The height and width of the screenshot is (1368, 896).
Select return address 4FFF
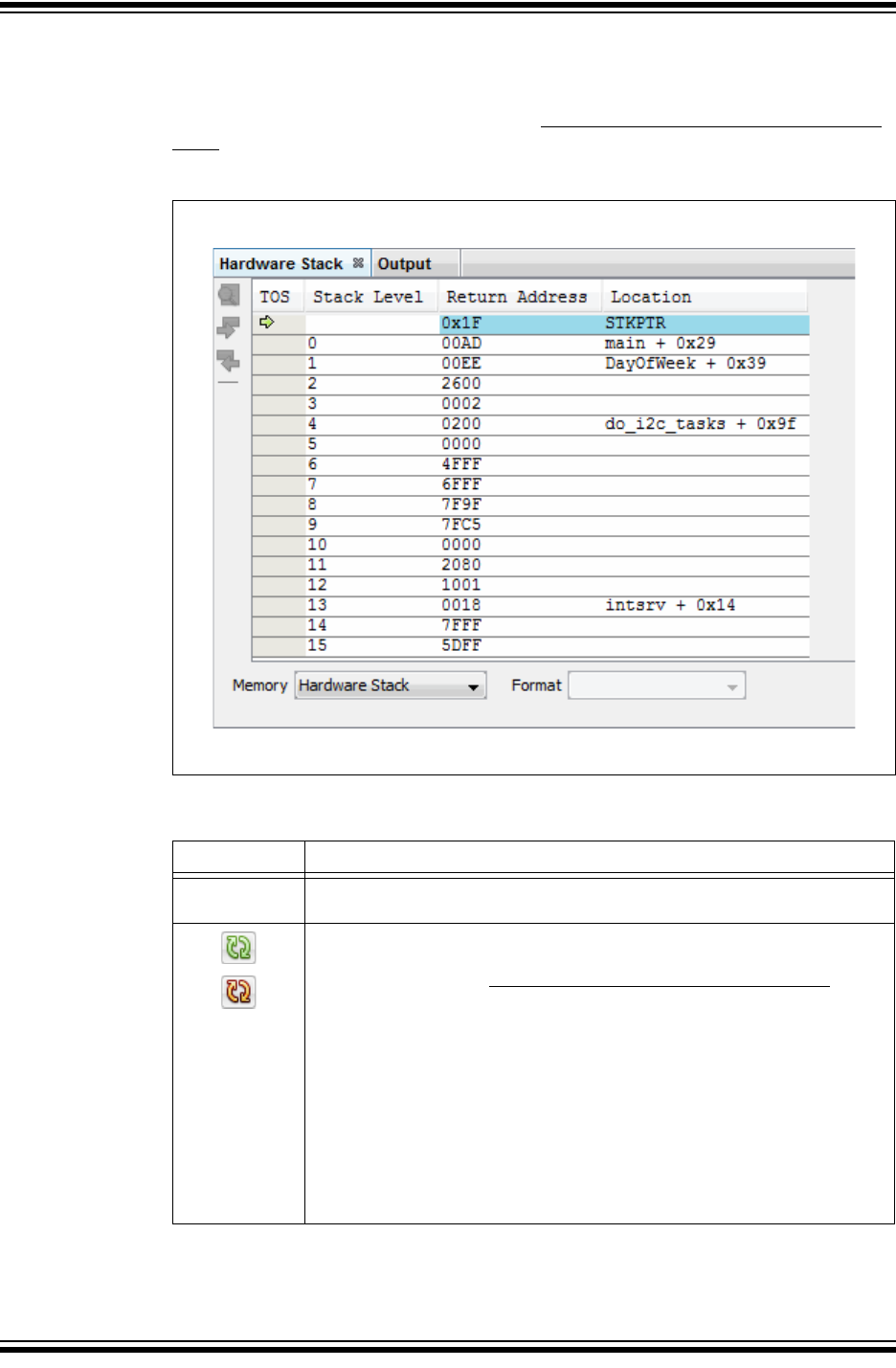click(461, 464)
